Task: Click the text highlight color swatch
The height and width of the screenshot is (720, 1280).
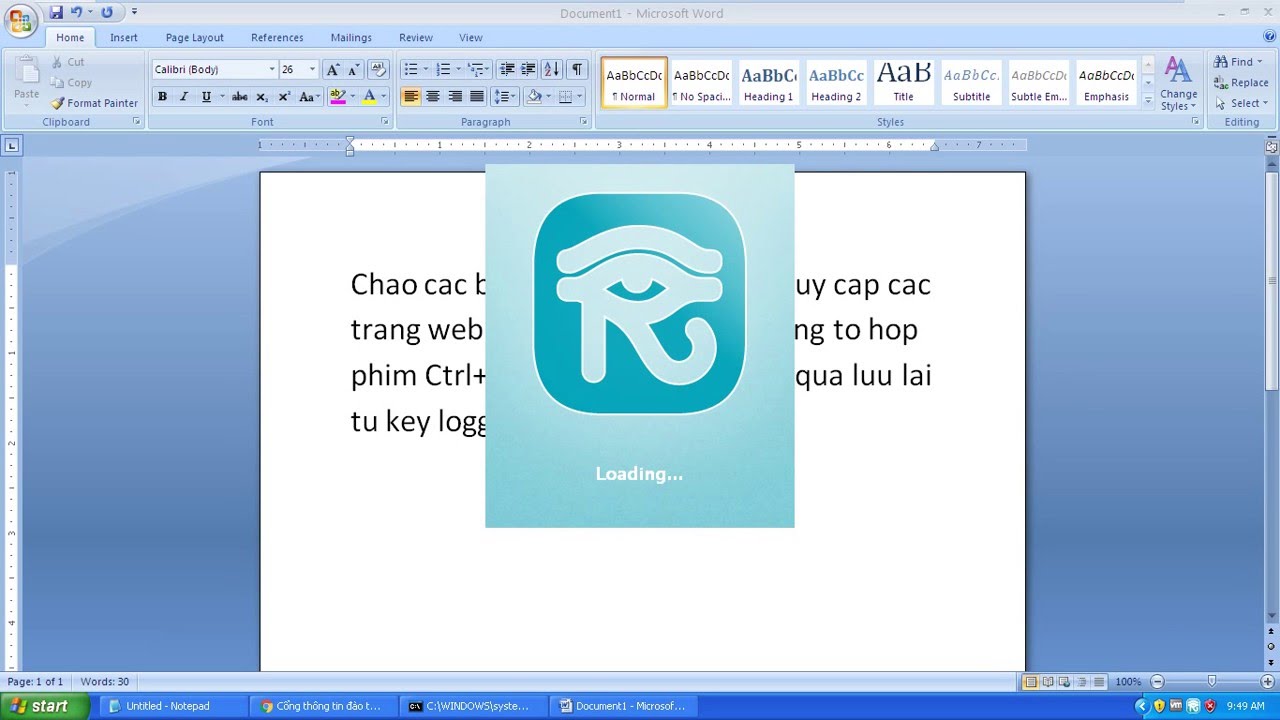Action: pyautogui.click(x=337, y=97)
